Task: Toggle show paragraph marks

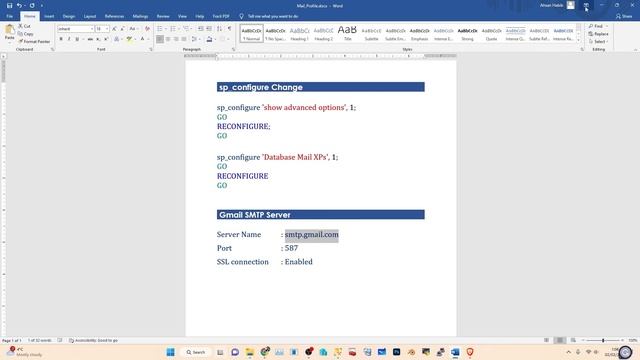Action: point(229,29)
